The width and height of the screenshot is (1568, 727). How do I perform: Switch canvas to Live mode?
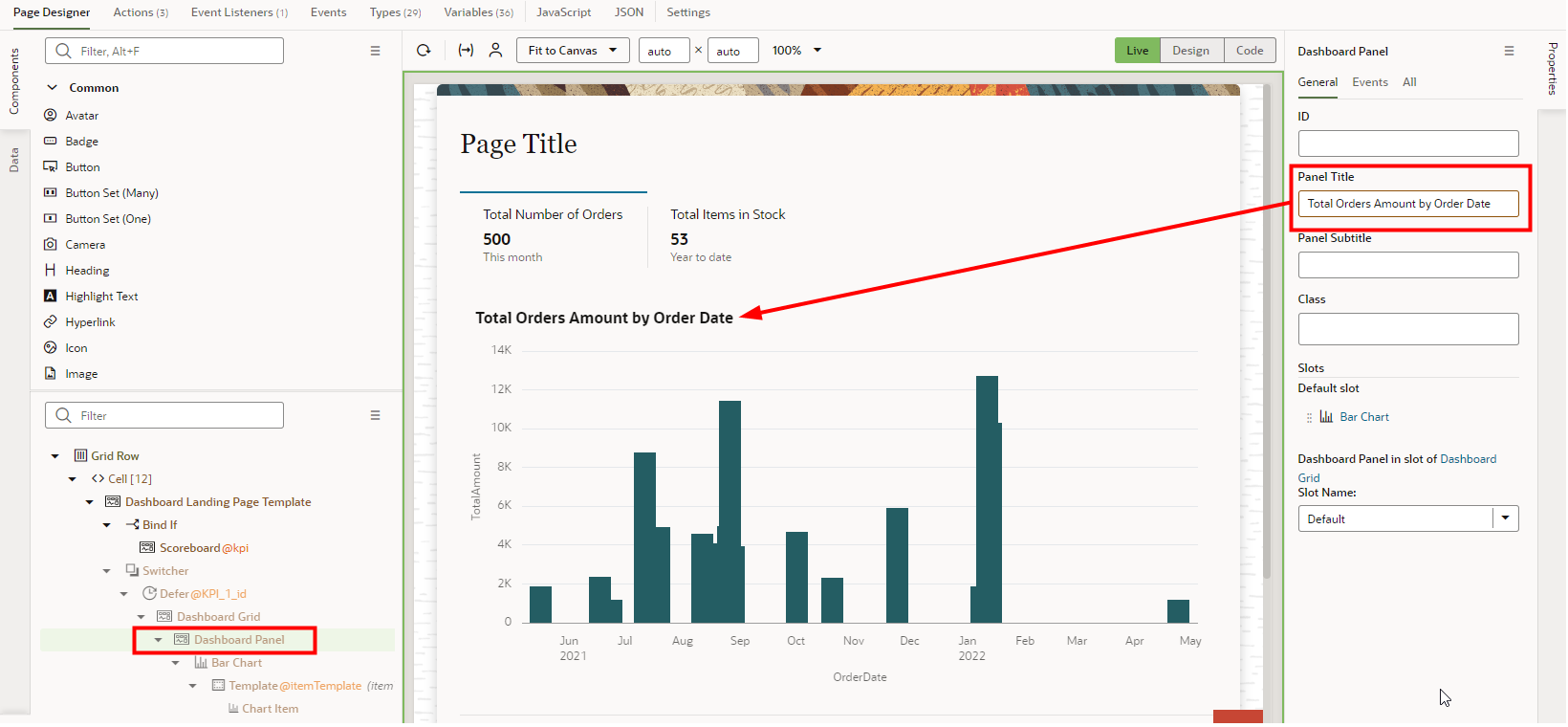click(x=1138, y=51)
